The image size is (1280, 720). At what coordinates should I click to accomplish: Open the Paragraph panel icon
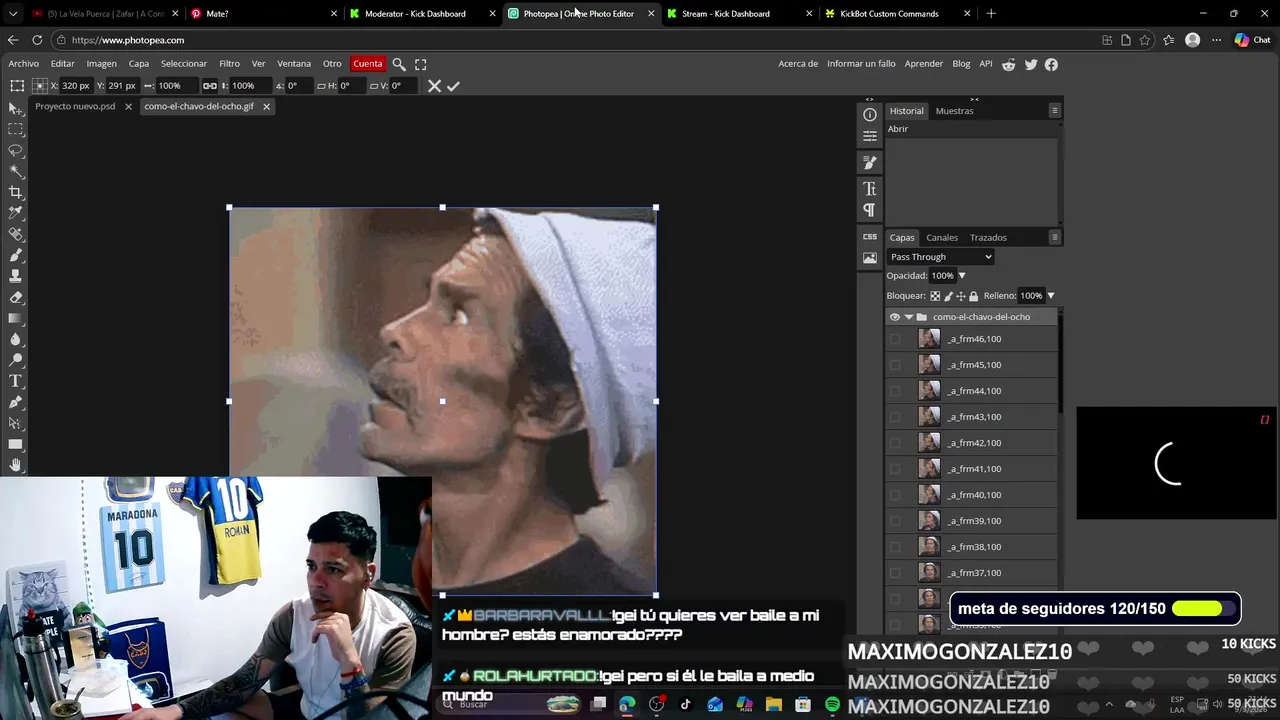click(x=870, y=210)
